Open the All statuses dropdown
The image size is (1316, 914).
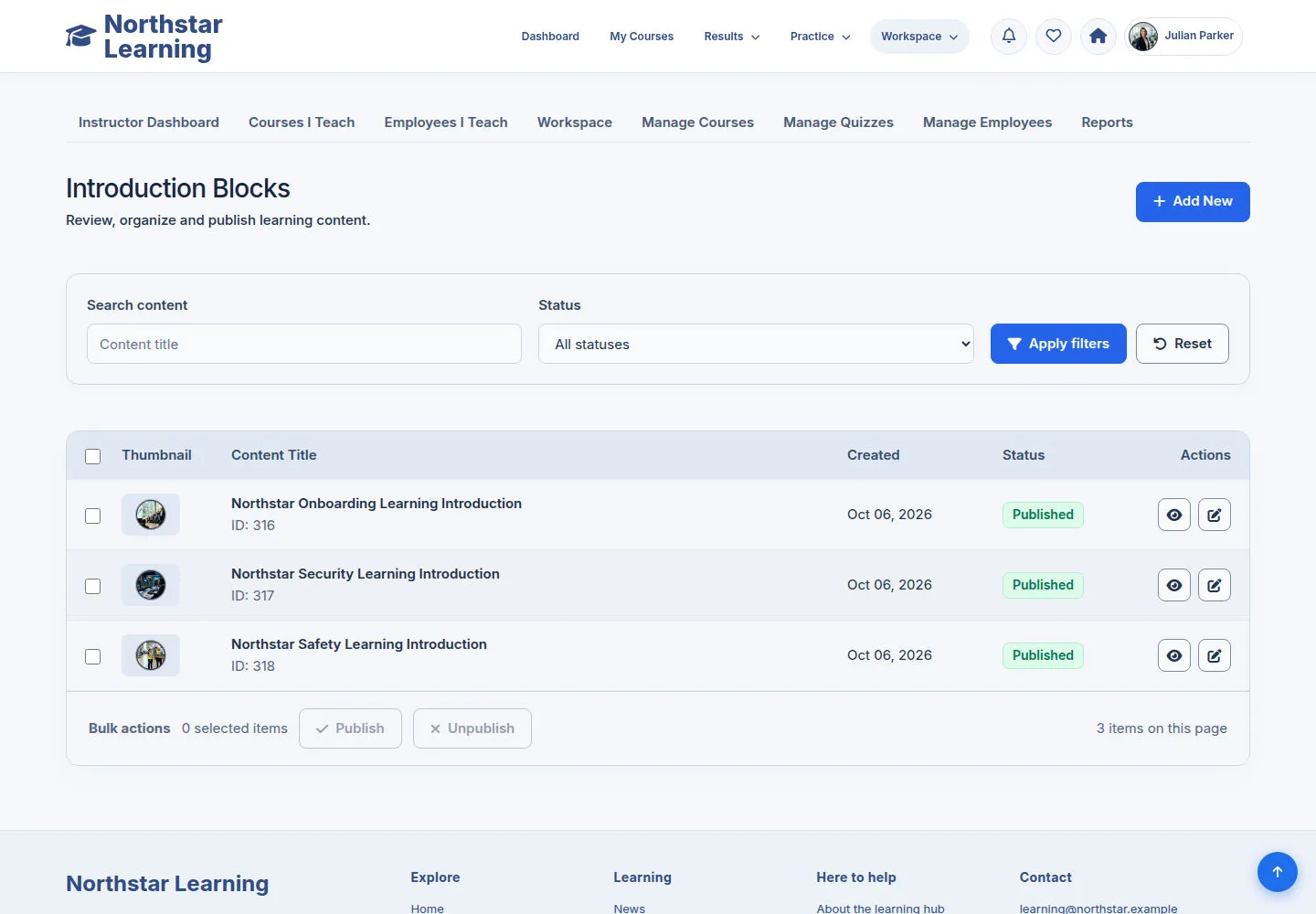coord(756,344)
